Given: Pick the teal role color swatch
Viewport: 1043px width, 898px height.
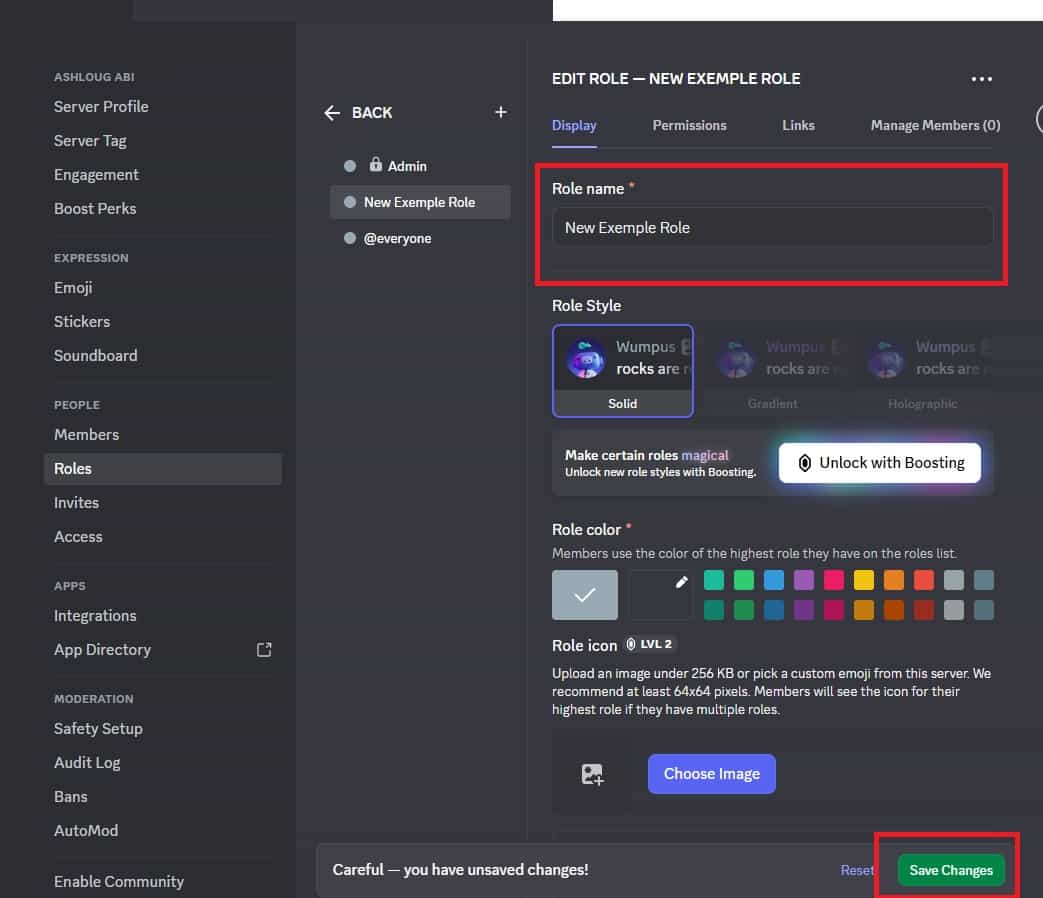Looking at the screenshot, I should coord(716,580).
